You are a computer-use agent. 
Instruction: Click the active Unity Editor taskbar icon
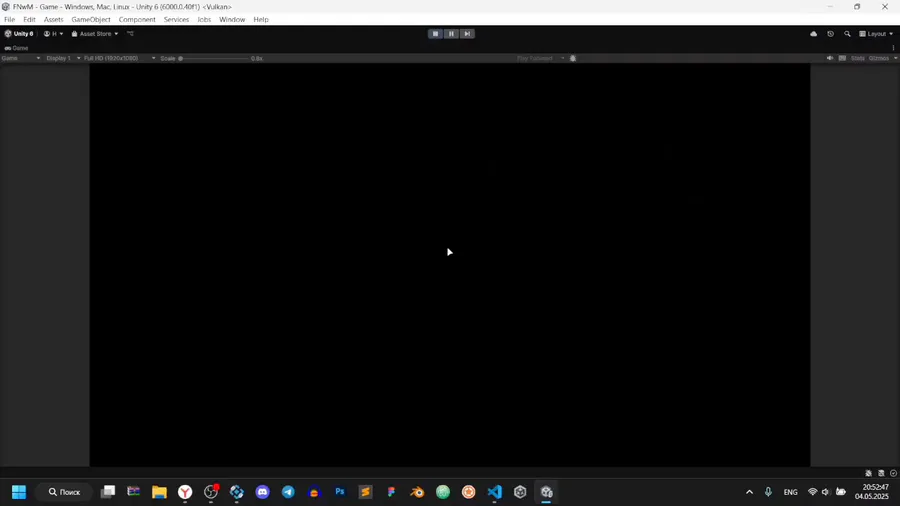click(x=546, y=492)
